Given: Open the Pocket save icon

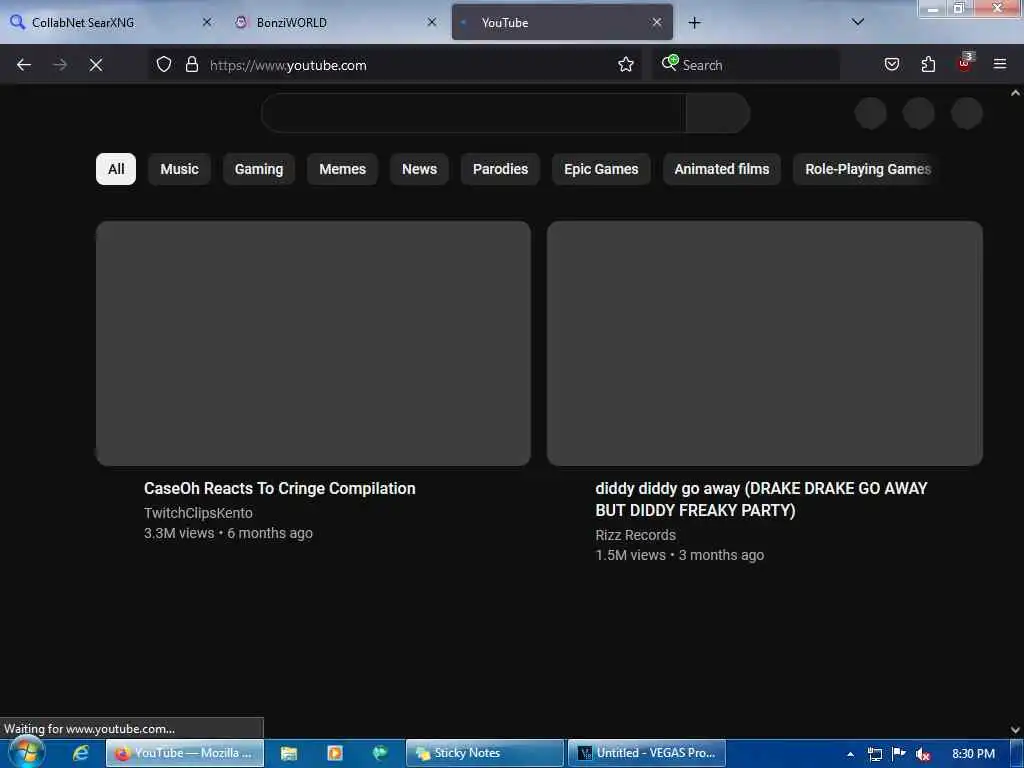Looking at the screenshot, I should [891, 64].
